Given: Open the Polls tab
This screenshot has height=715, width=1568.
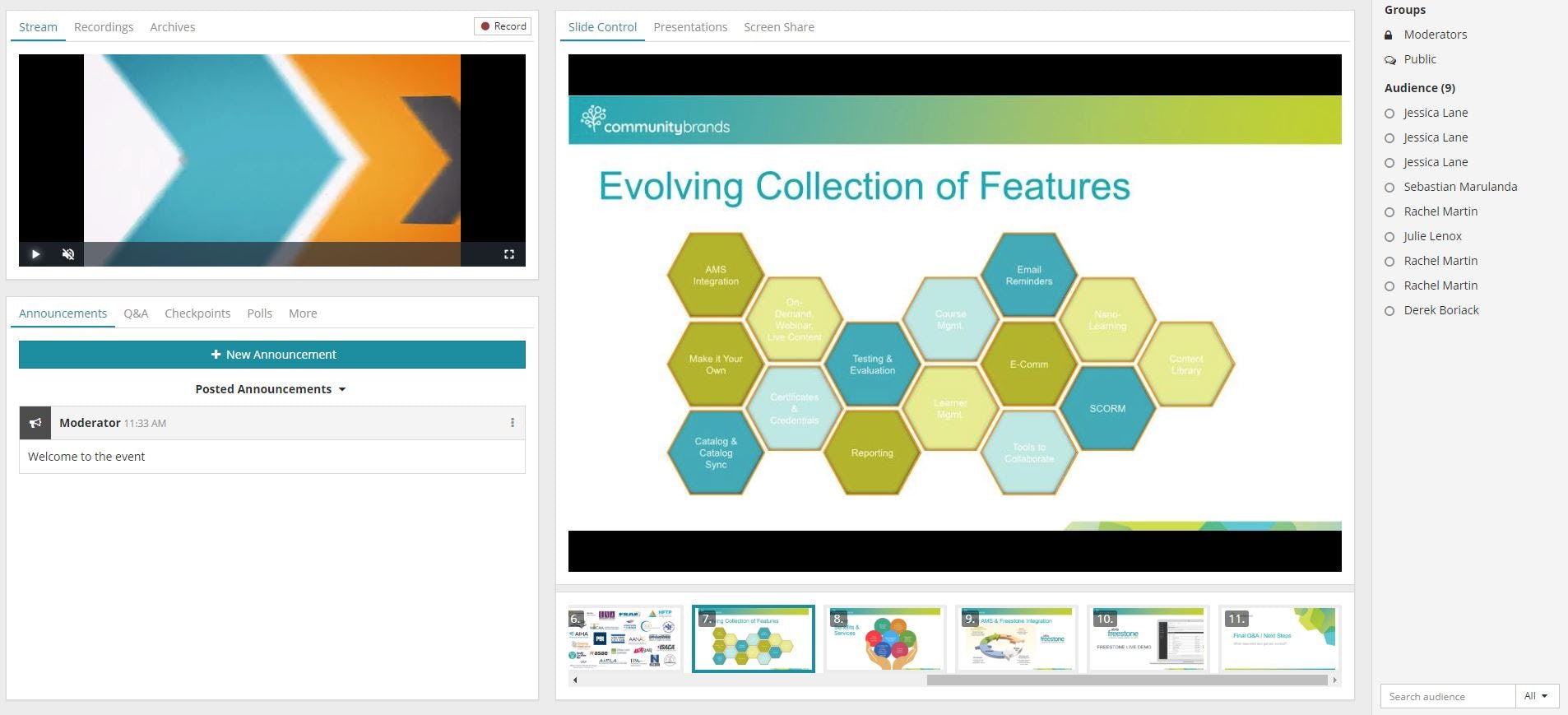Looking at the screenshot, I should click(259, 313).
